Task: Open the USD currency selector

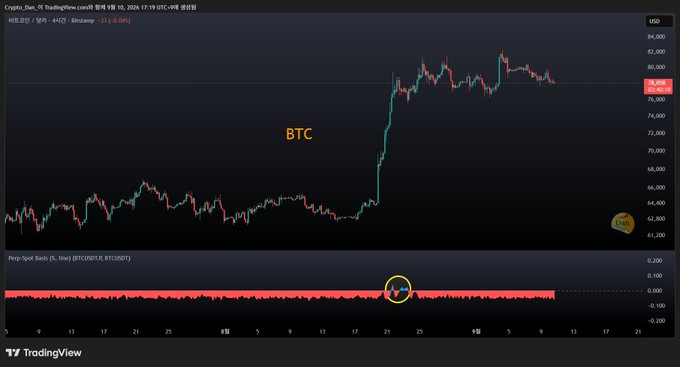Action: click(659, 21)
